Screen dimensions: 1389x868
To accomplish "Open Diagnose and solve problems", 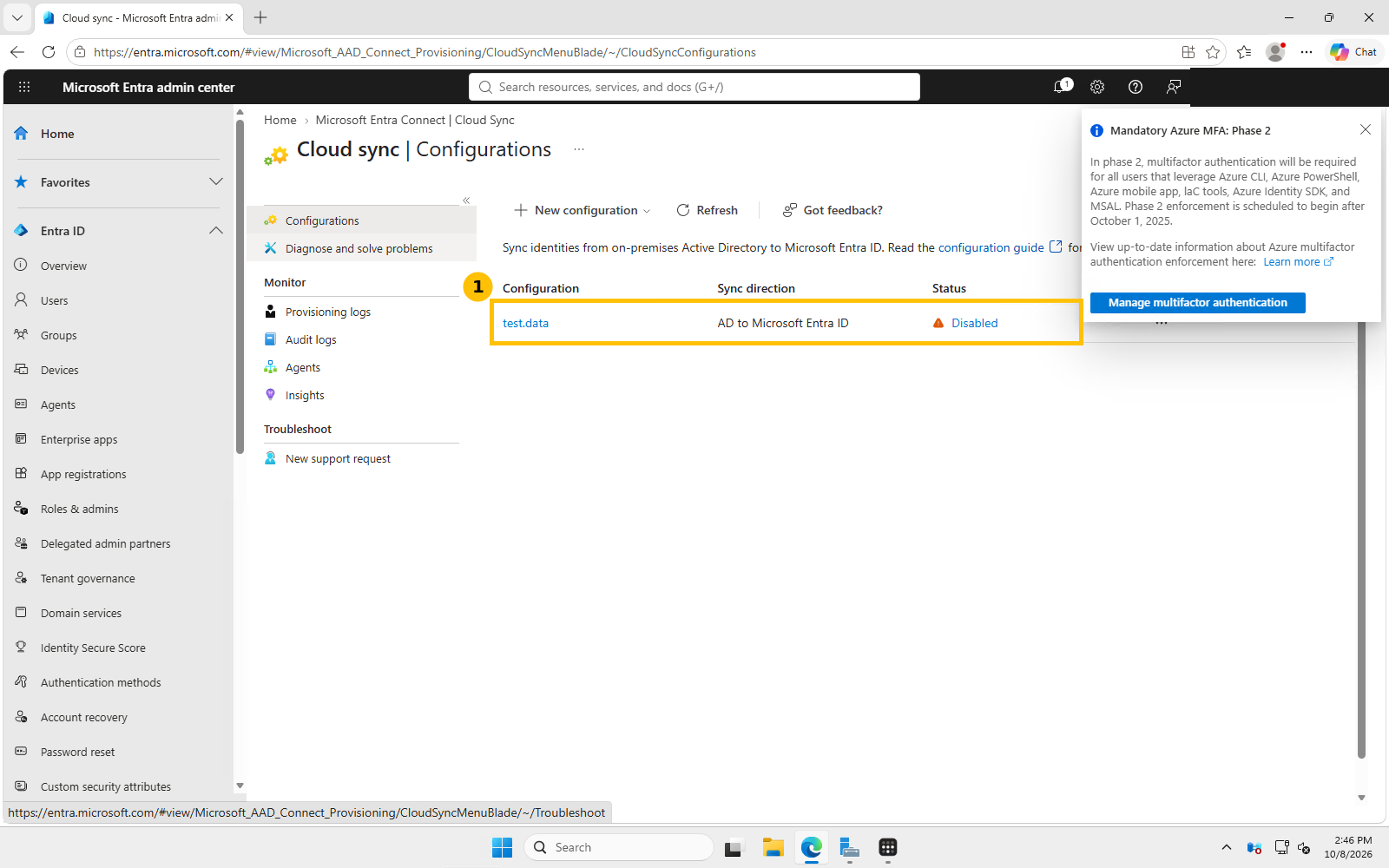I will [359, 248].
